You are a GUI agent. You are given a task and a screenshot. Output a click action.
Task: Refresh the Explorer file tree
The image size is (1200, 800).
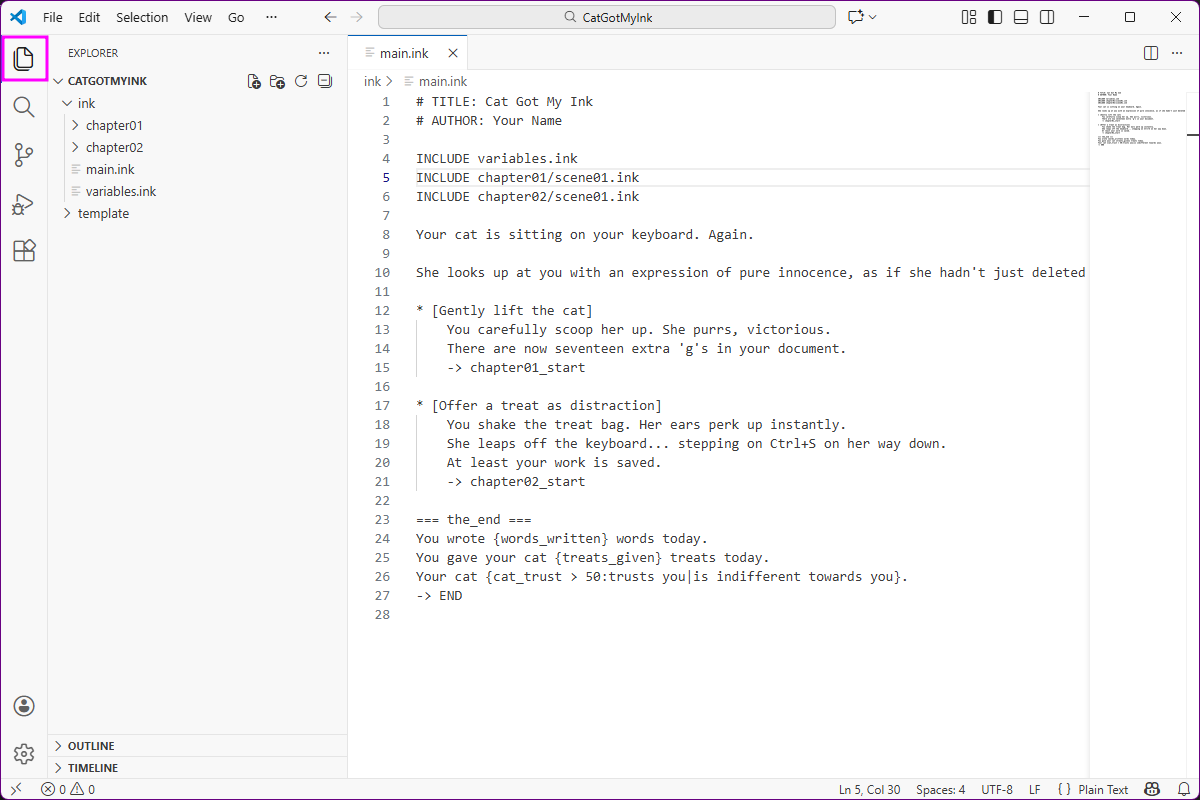point(301,81)
